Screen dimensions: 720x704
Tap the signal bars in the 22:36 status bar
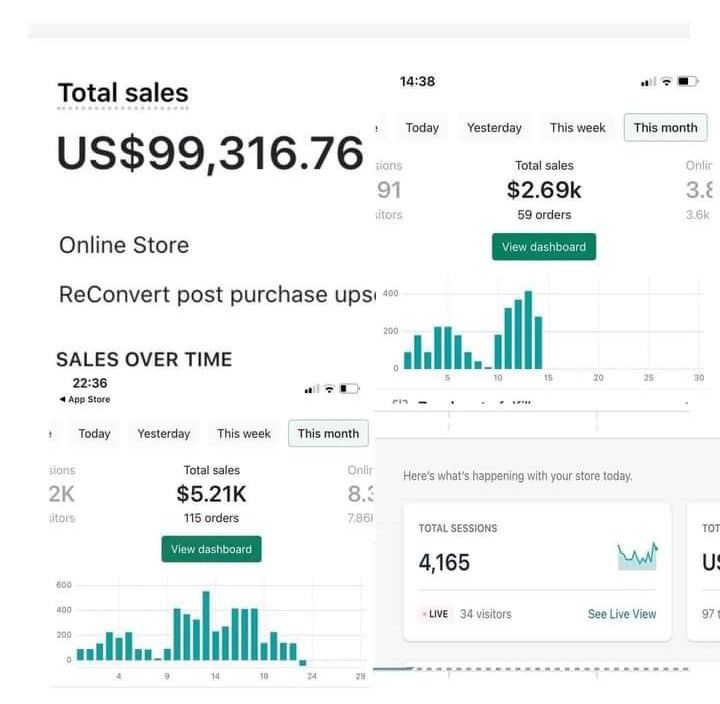(x=311, y=388)
